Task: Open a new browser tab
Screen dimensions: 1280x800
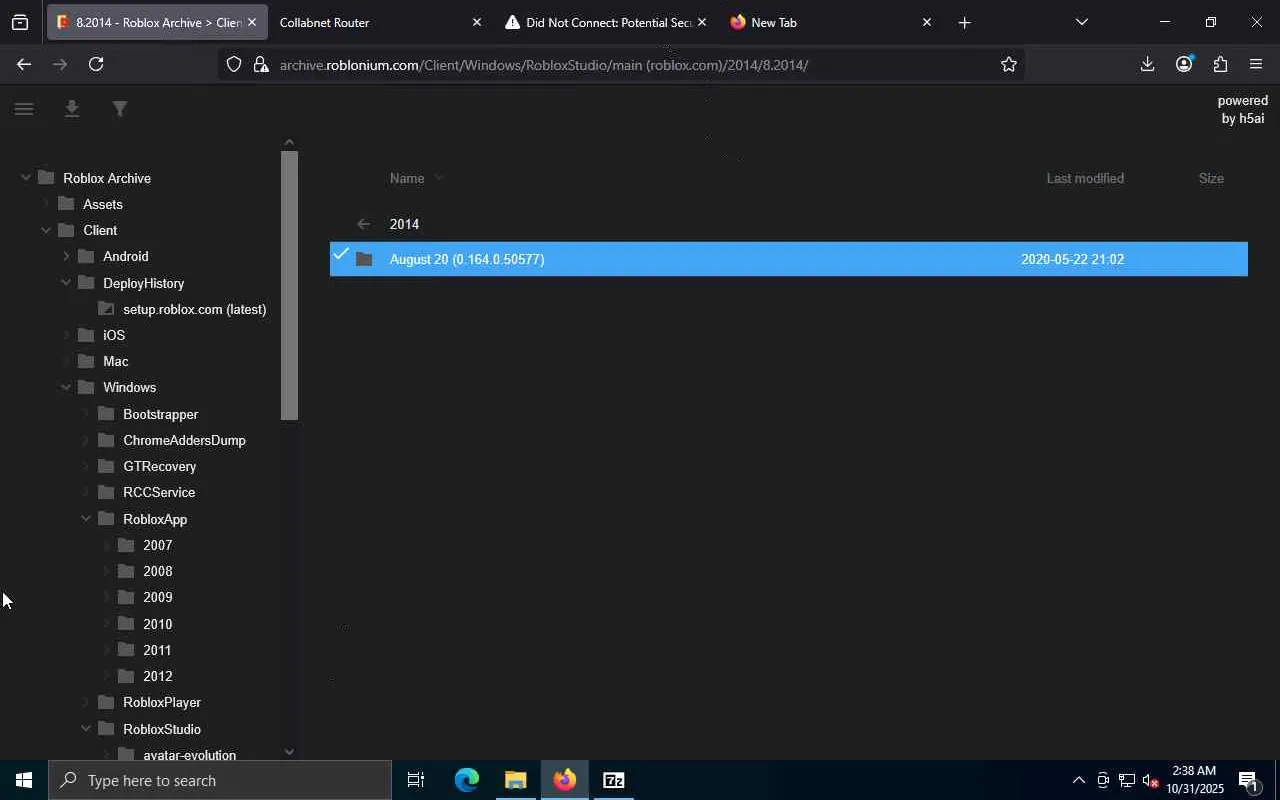Action: 964,22
